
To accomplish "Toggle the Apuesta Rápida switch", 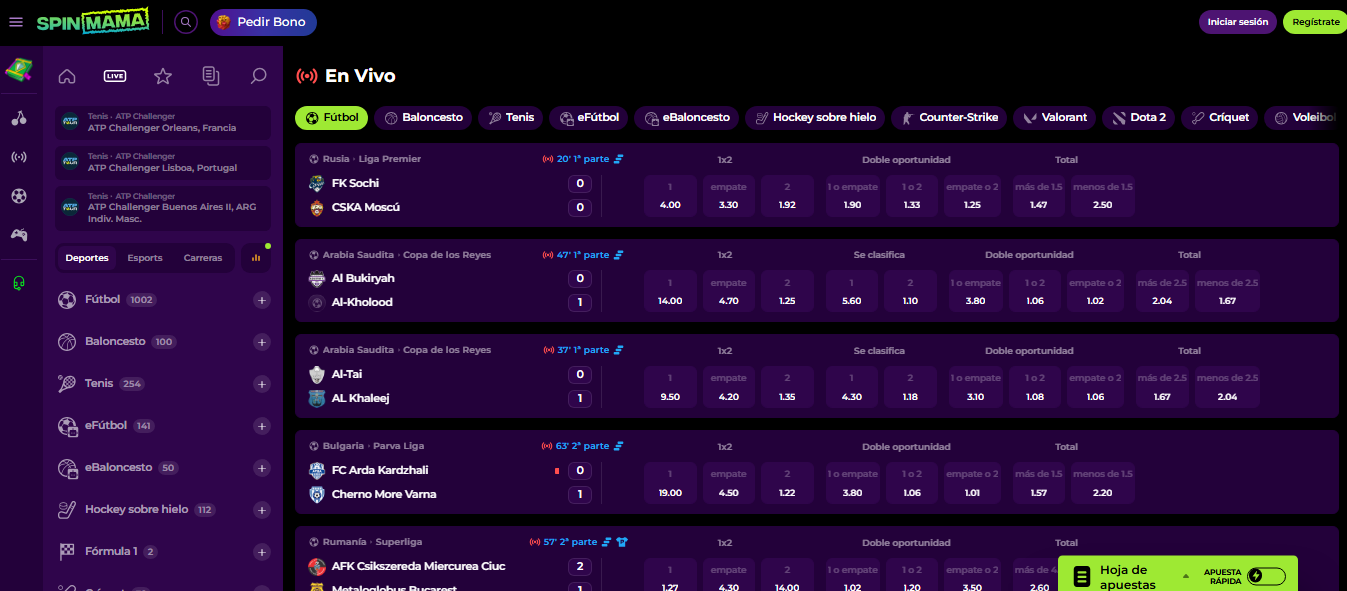I will [x=1266, y=576].
